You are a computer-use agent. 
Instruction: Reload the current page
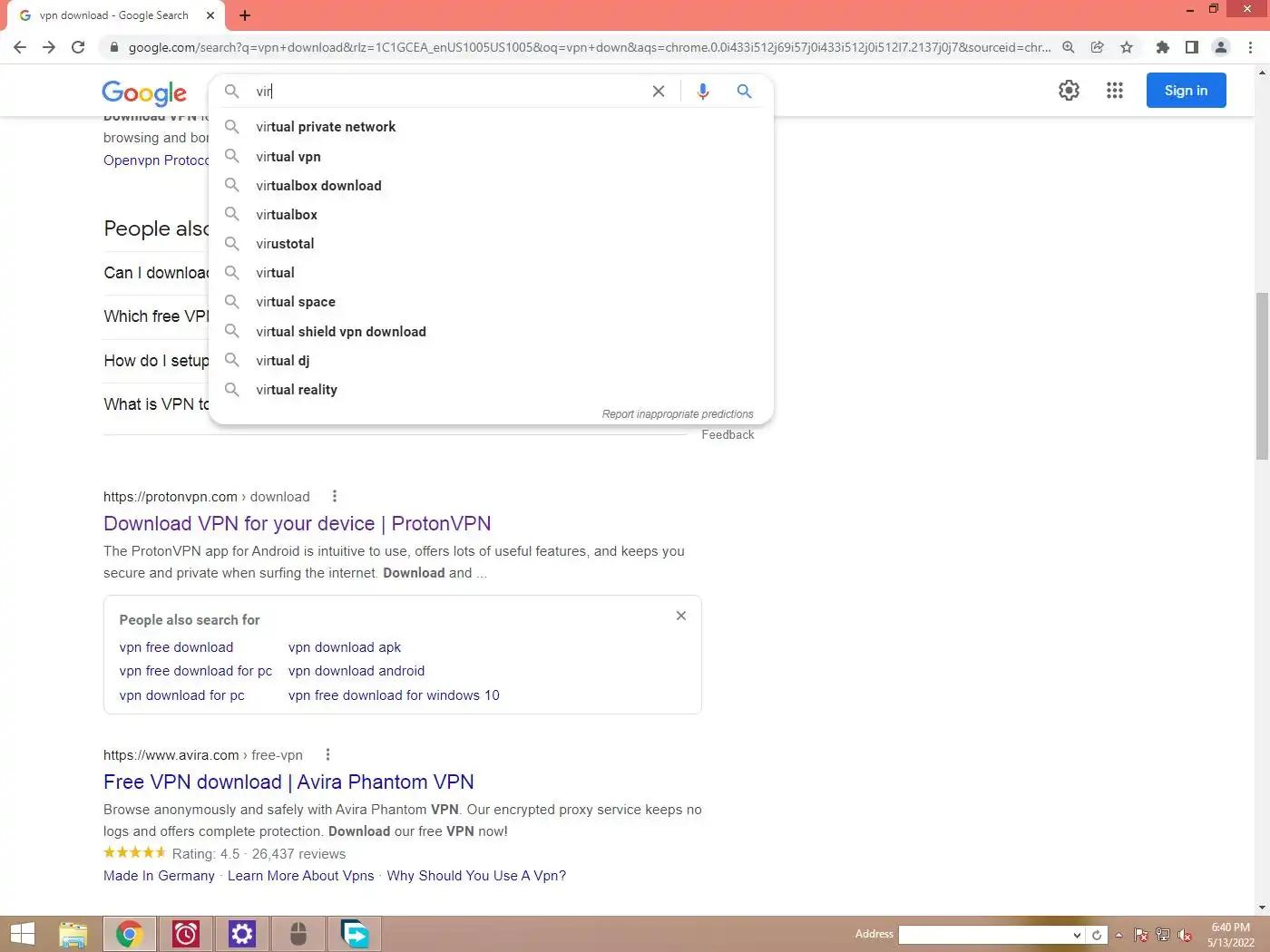(x=78, y=47)
